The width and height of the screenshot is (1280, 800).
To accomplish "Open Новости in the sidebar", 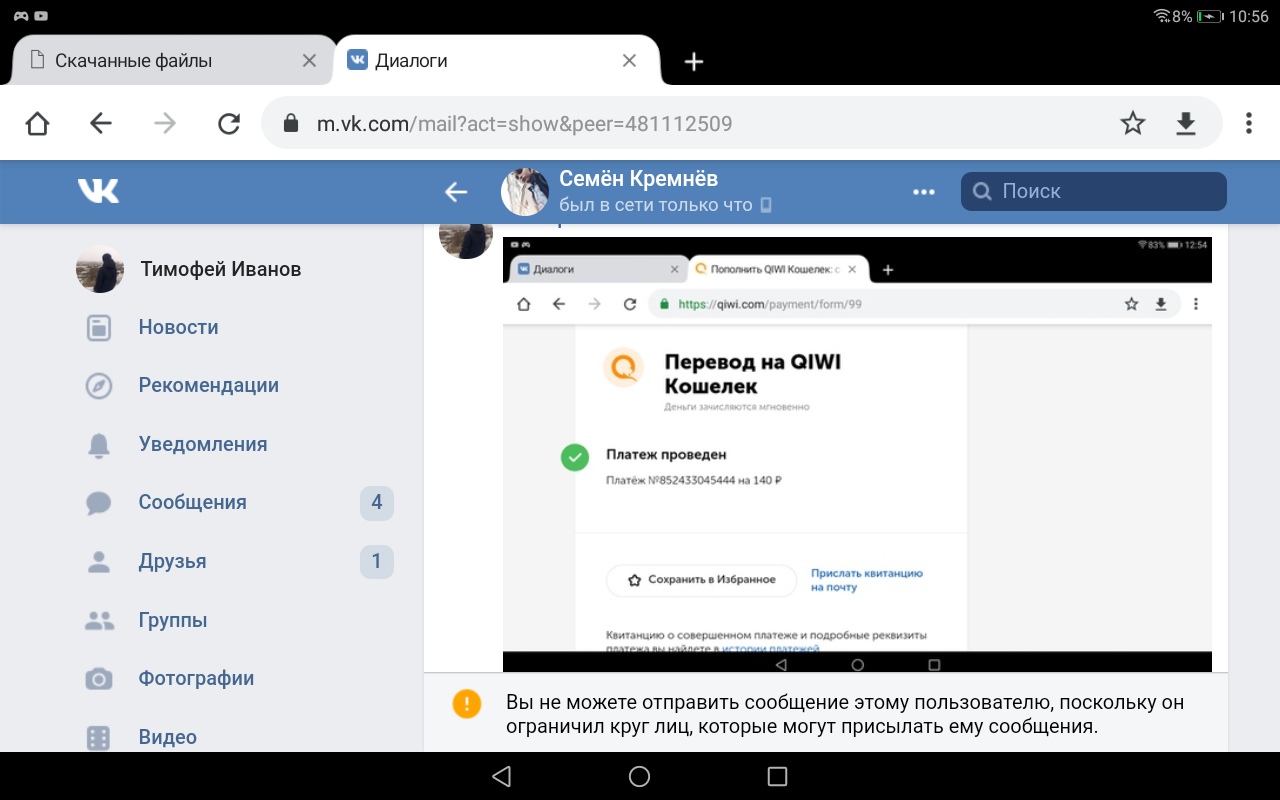I will pos(178,327).
